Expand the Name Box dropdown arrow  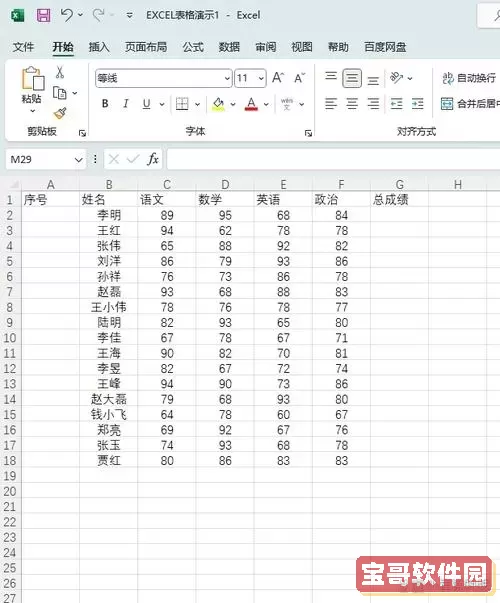78,160
